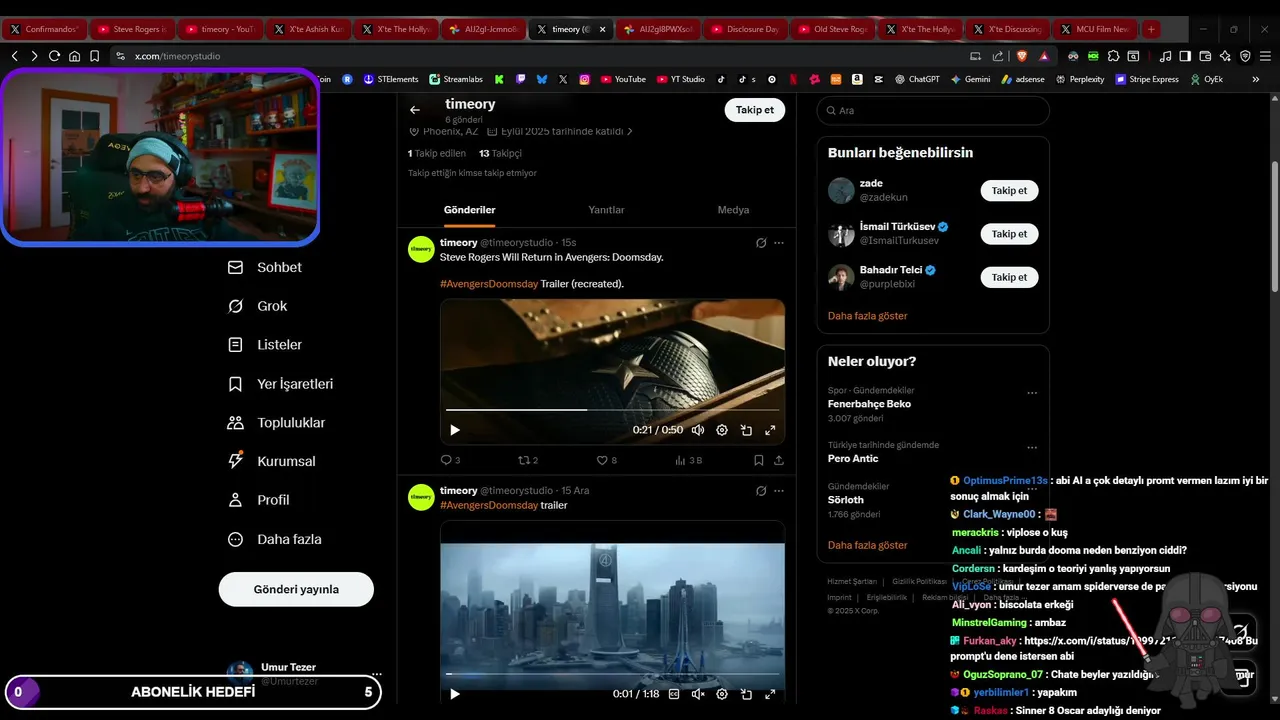The height and width of the screenshot is (720, 1280).
Task: Share the Steve Rogers post
Action: pyautogui.click(x=779, y=460)
